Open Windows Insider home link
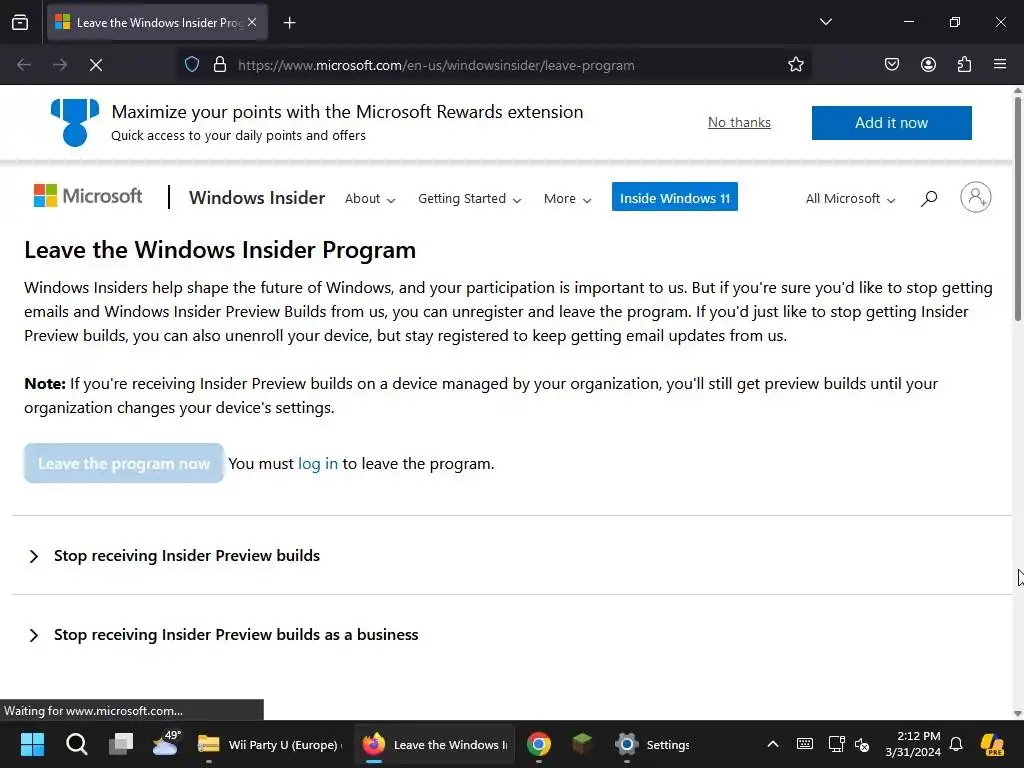The width and height of the screenshot is (1024, 768). [257, 198]
